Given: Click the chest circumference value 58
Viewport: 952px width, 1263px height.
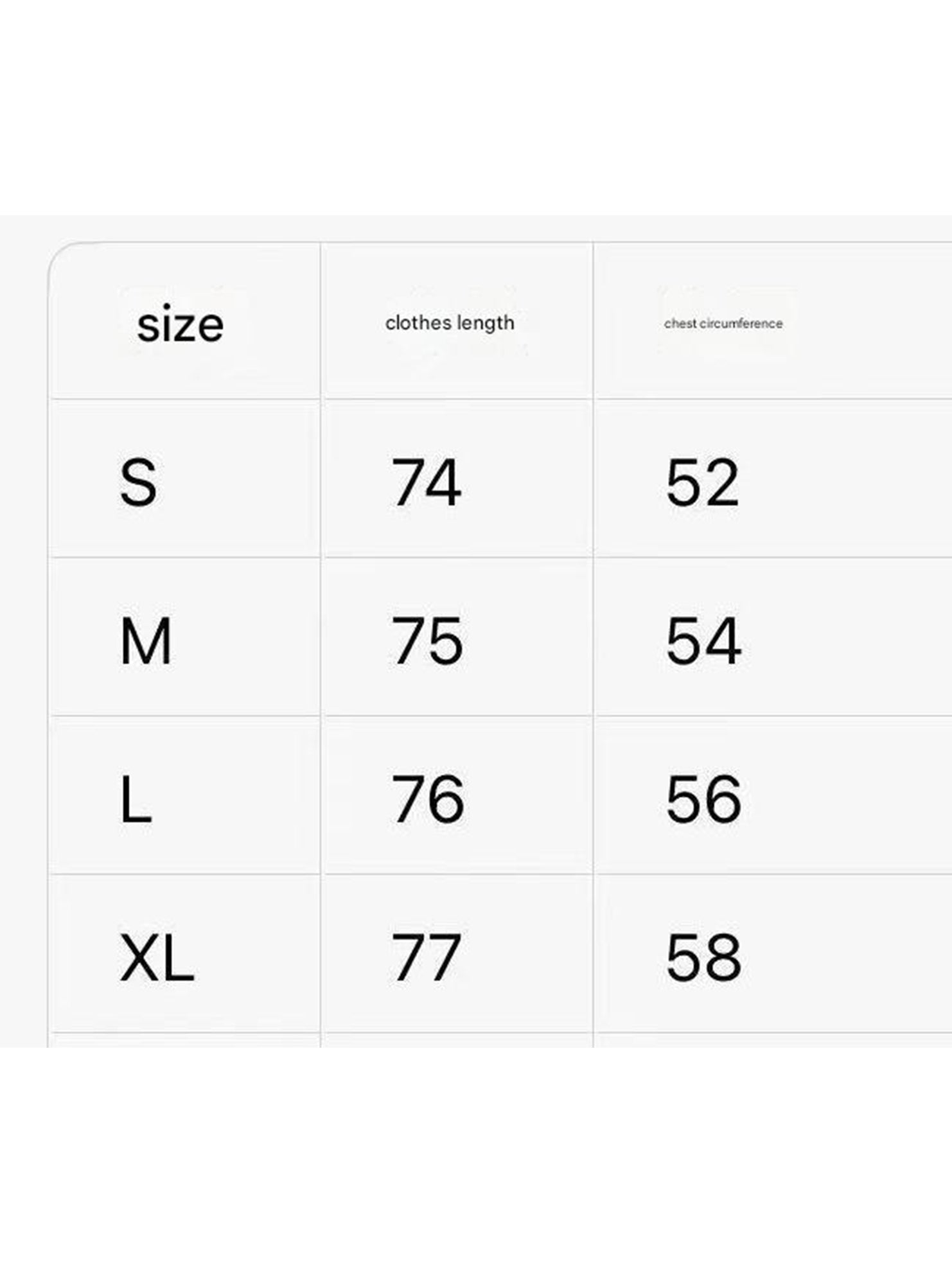Looking at the screenshot, I should tap(703, 957).
